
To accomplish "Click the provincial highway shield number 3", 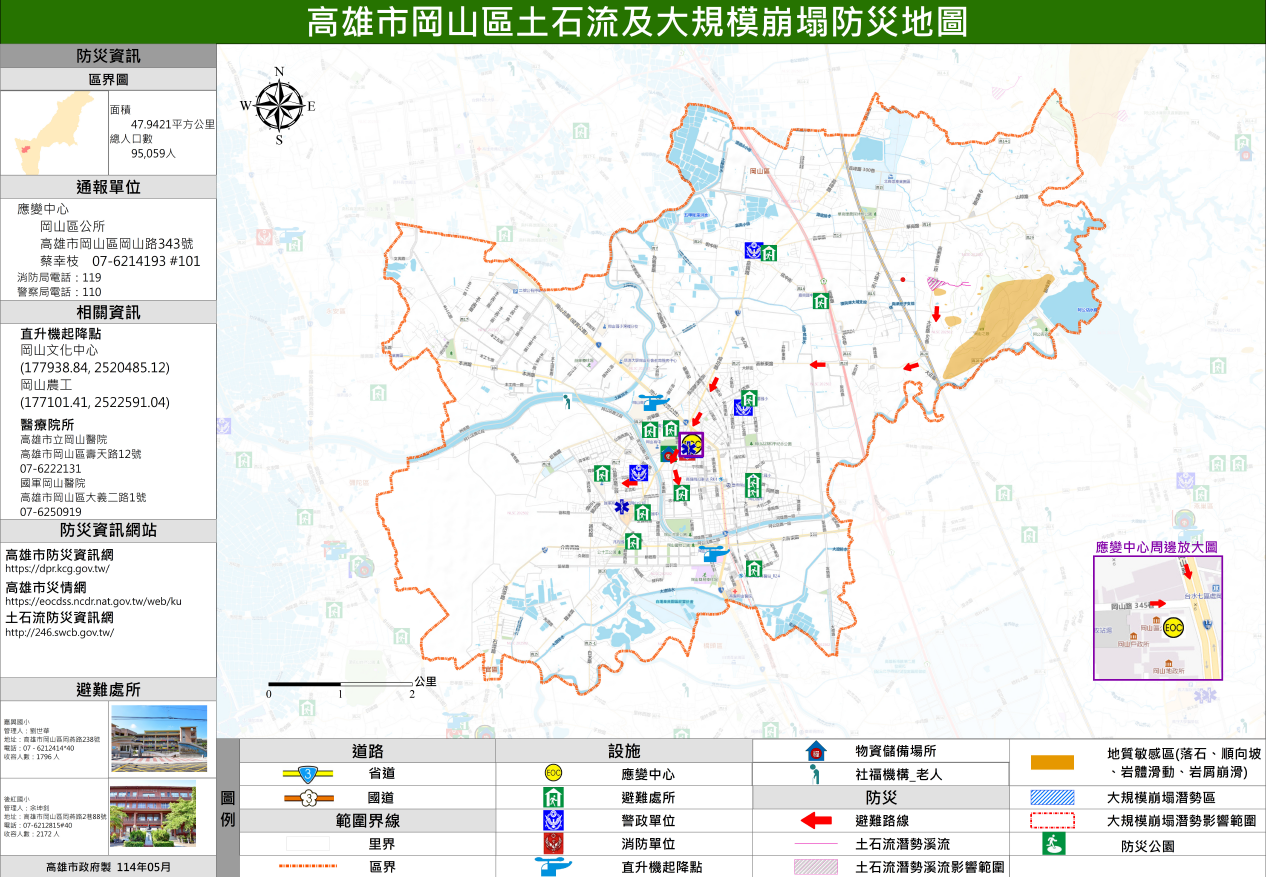I will point(310,773).
